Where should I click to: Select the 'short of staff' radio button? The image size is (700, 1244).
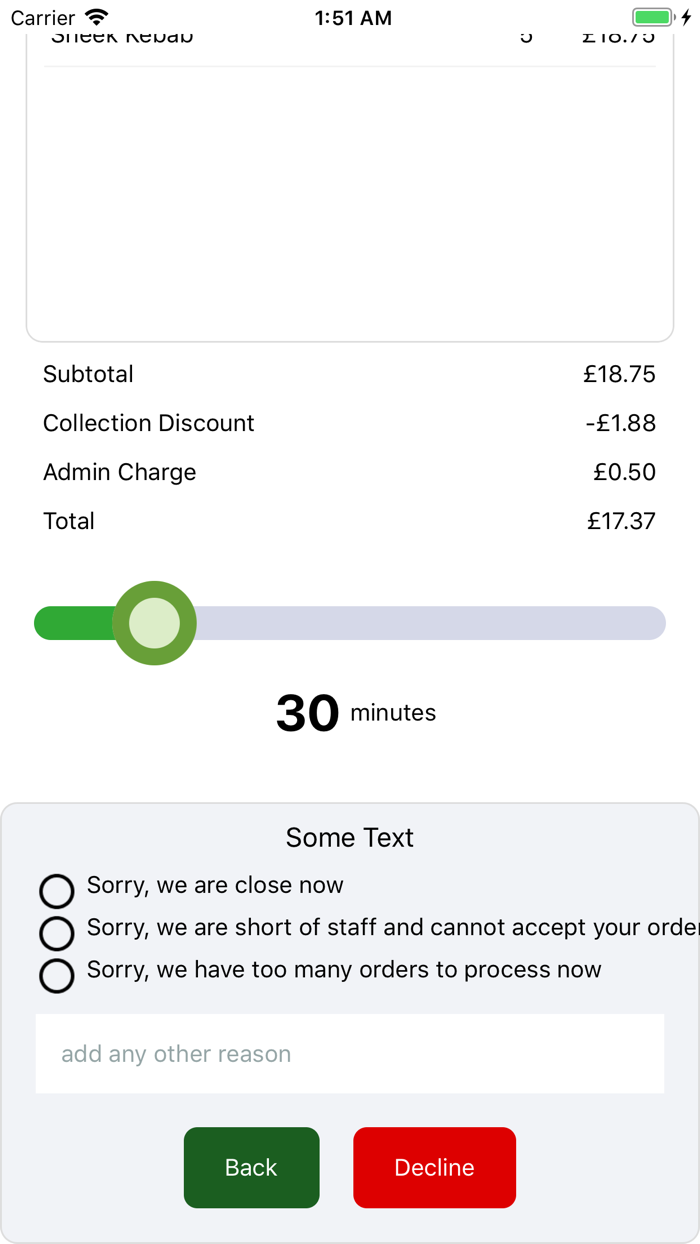pos(57,932)
